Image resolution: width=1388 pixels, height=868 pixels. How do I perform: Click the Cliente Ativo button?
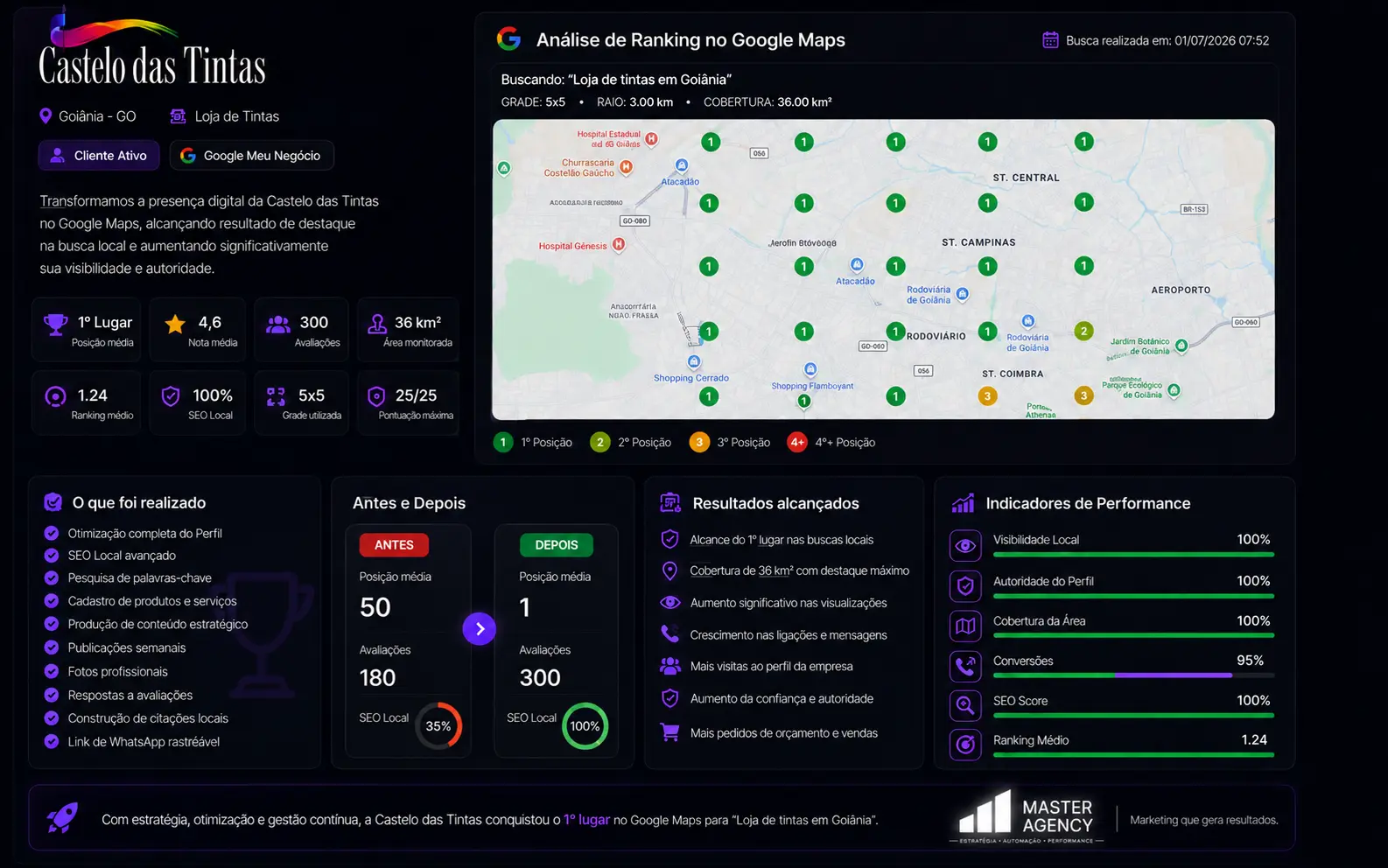pyautogui.click(x=99, y=155)
